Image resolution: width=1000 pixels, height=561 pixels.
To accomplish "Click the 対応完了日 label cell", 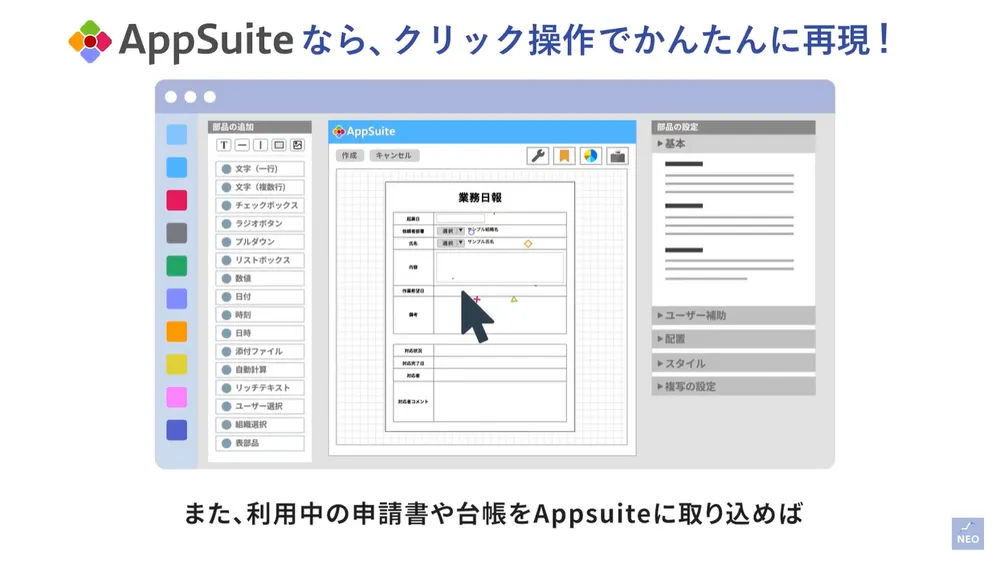I will tap(413, 363).
